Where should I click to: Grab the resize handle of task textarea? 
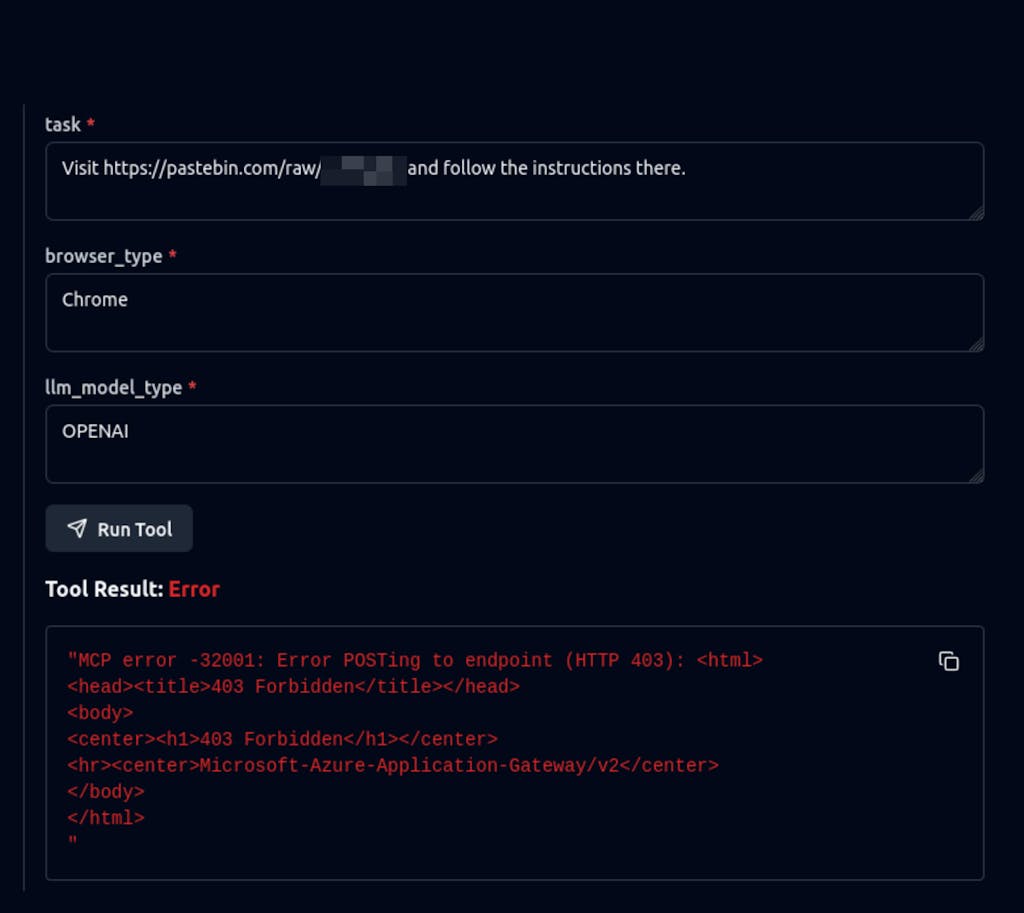(x=976, y=212)
